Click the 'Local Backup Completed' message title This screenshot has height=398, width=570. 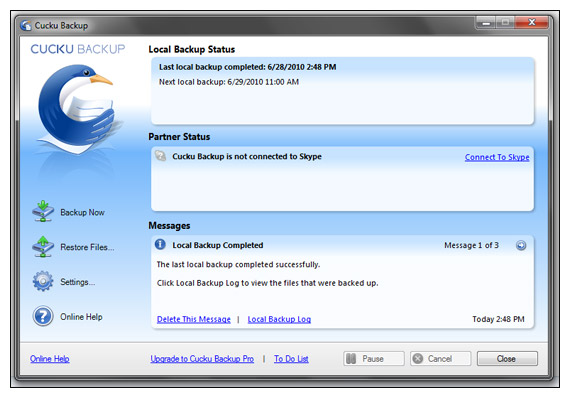coord(217,245)
